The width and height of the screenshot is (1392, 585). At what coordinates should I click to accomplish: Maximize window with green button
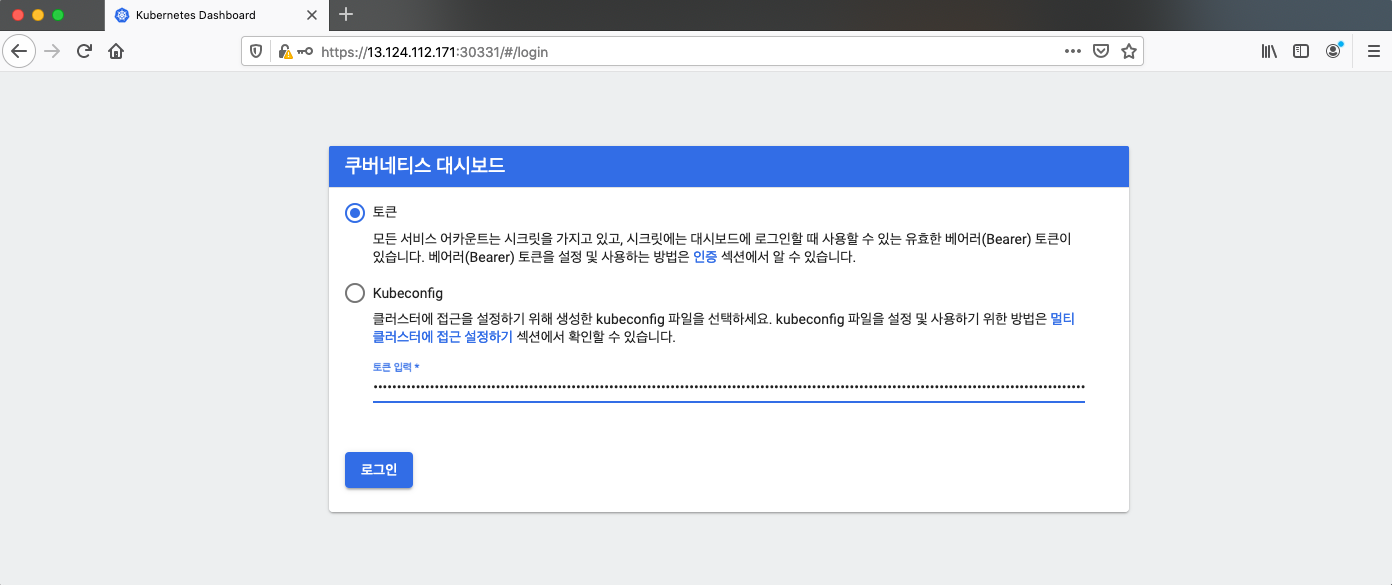point(58,15)
